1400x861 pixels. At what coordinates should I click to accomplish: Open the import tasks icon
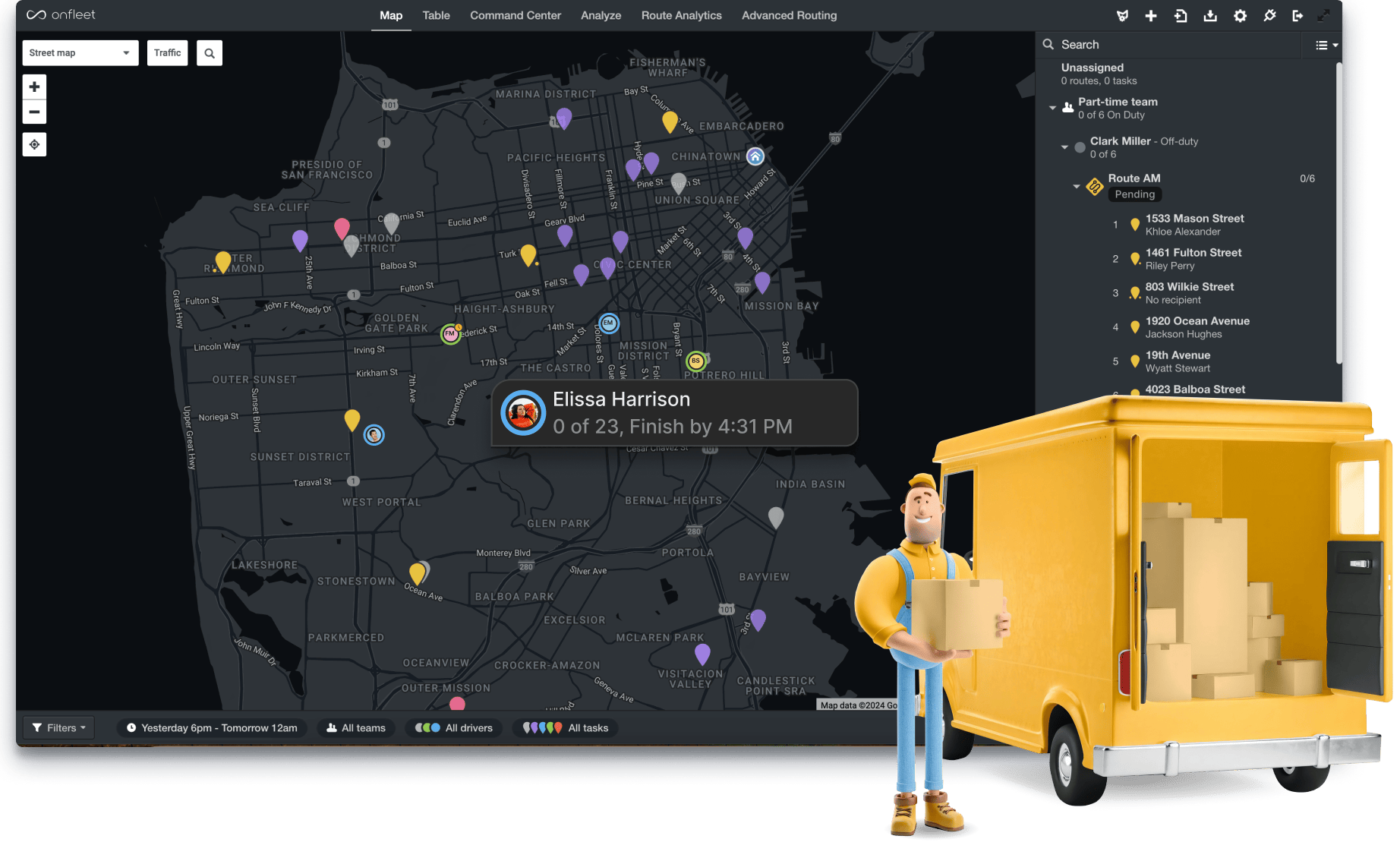(x=1181, y=15)
